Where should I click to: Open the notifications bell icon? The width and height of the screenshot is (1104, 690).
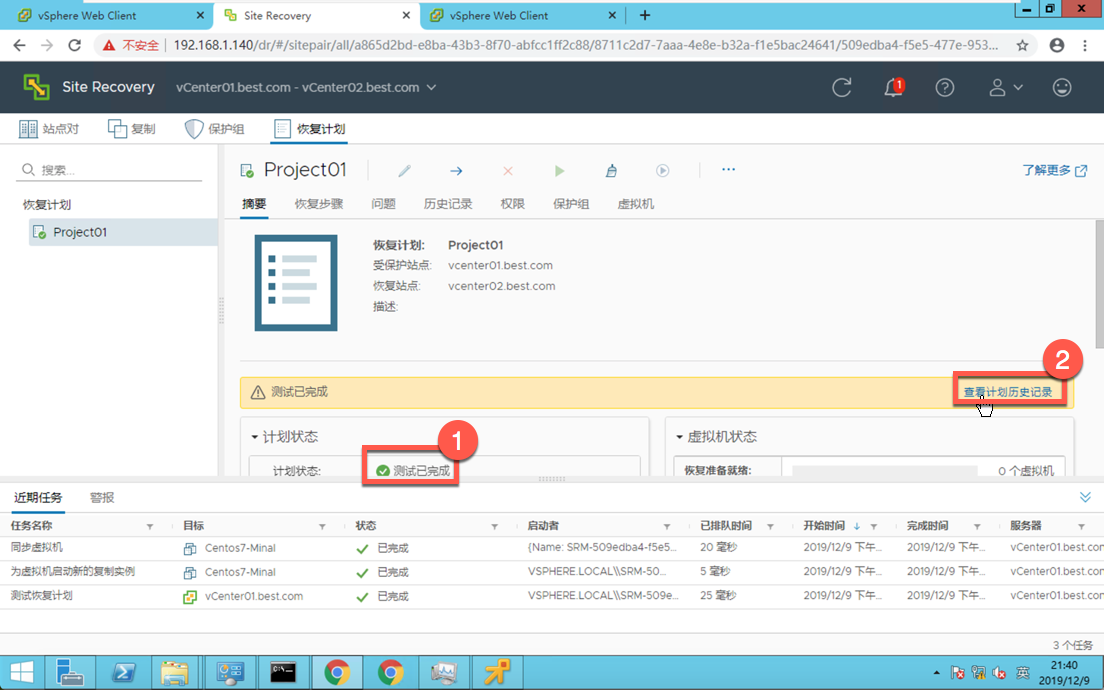pos(893,87)
